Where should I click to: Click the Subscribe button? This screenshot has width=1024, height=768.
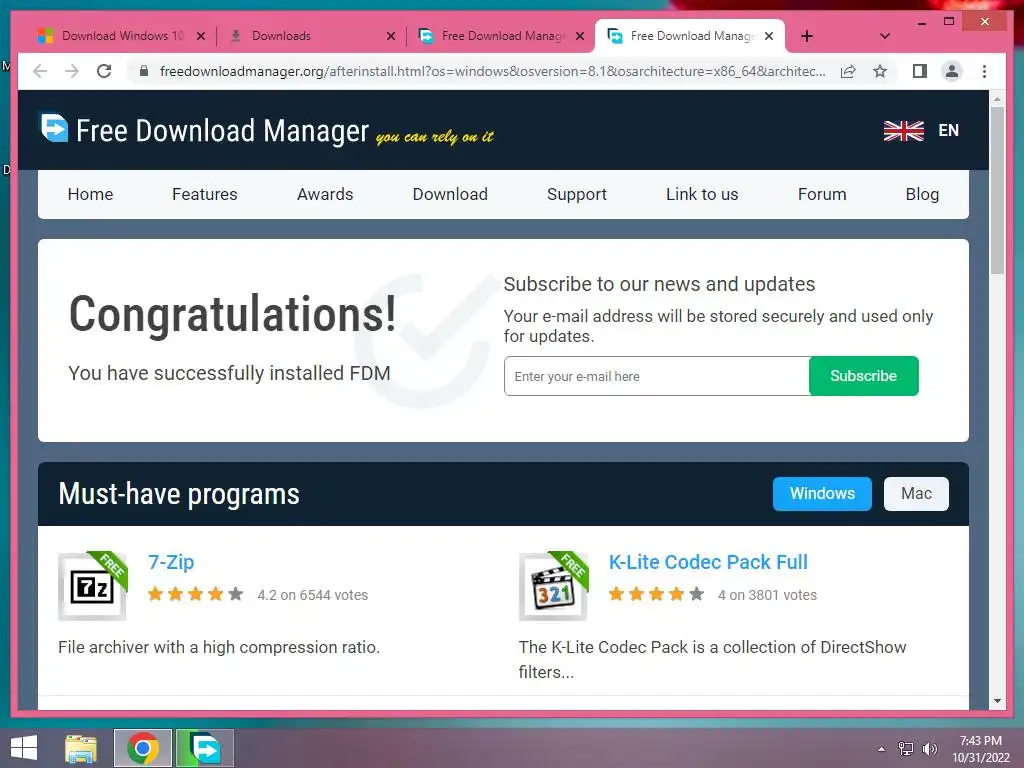pos(863,376)
